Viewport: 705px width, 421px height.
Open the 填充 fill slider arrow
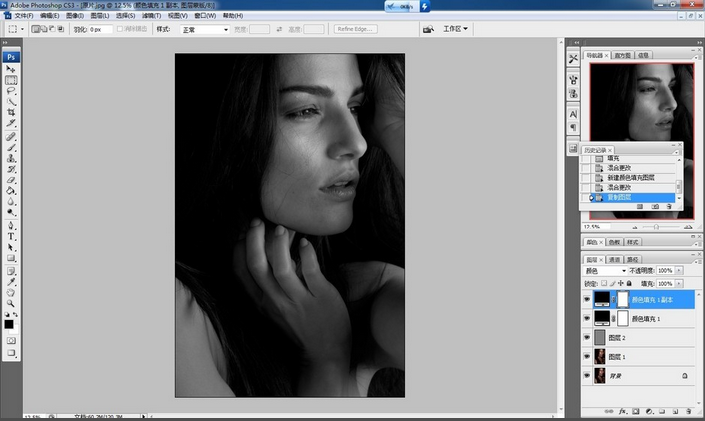[x=679, y=283]
